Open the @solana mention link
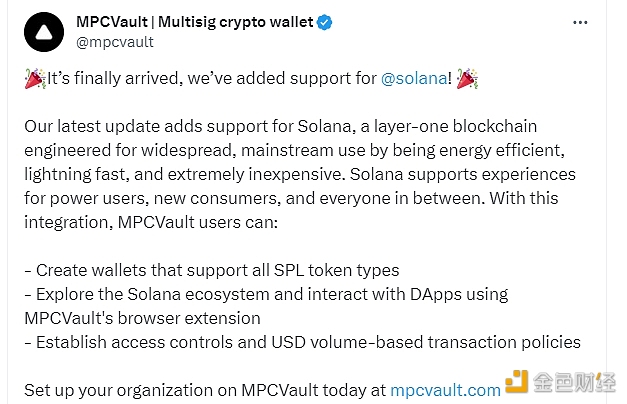 click(x=414, y=78)
